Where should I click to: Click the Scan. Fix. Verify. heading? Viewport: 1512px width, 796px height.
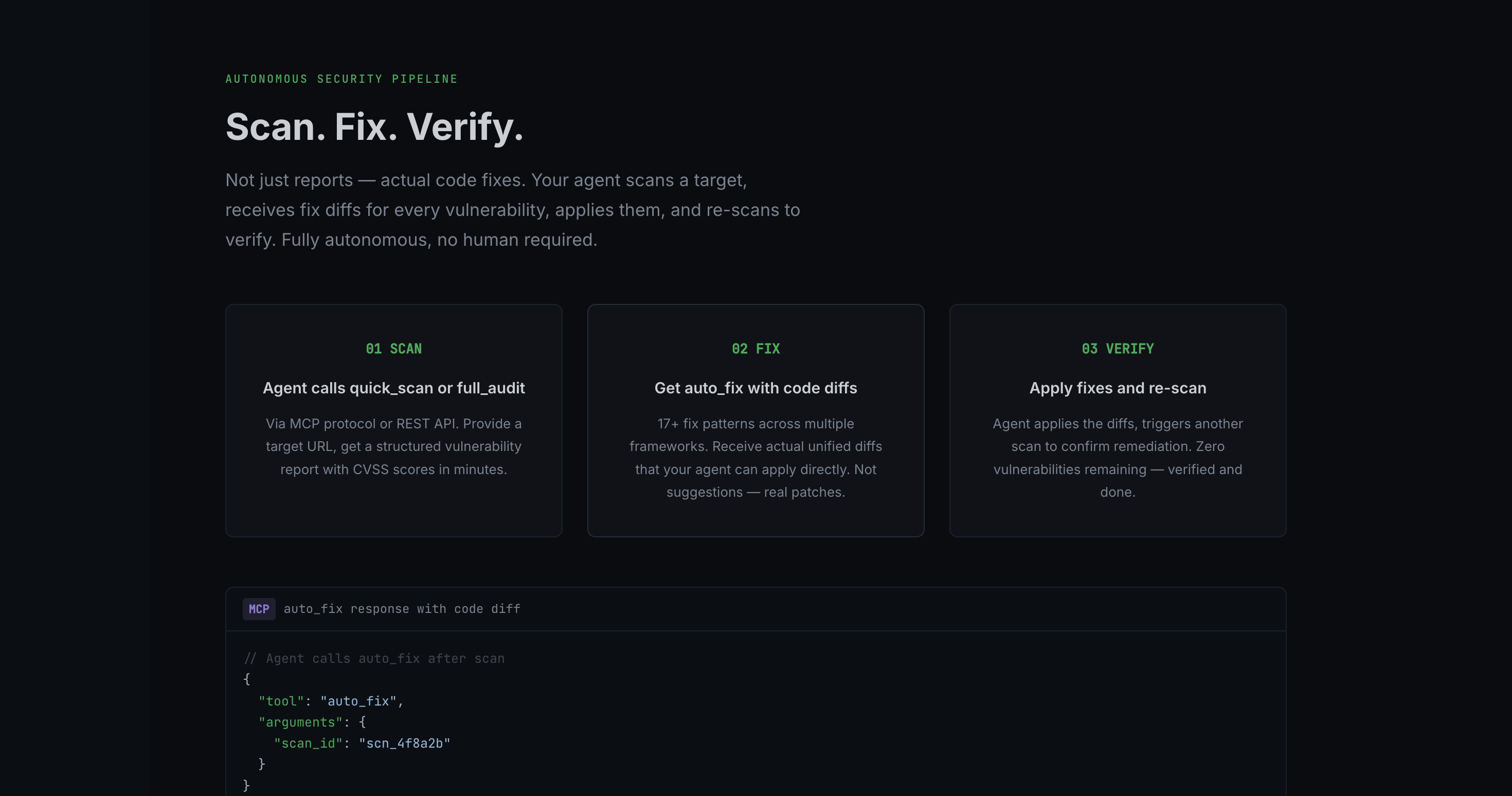pos(374,128)
